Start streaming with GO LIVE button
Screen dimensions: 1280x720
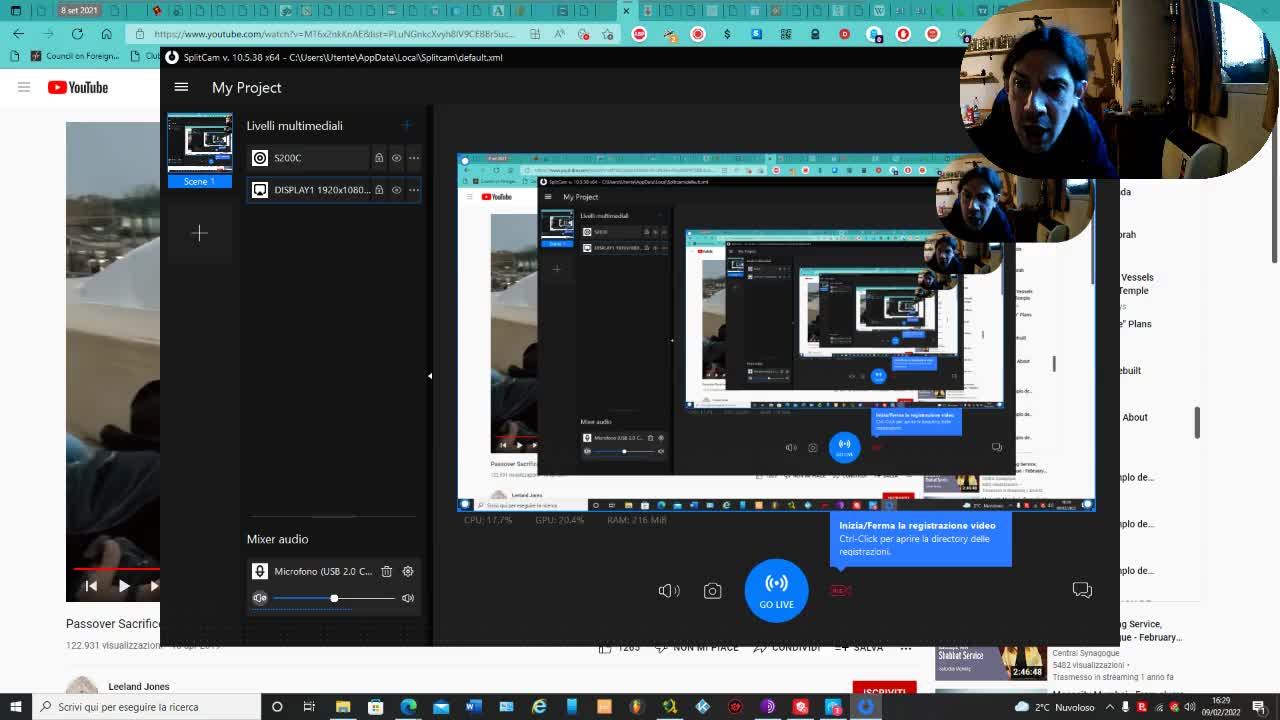tap(776, 590)
